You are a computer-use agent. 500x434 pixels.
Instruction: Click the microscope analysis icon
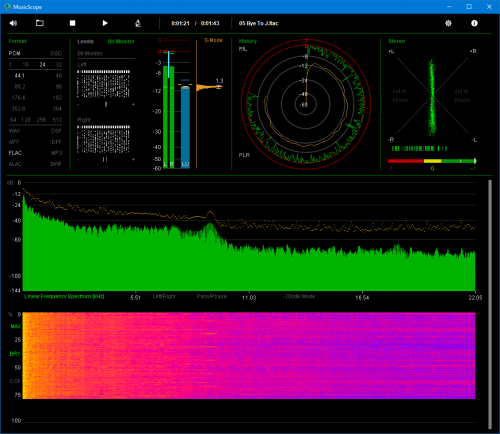[138, 23]
